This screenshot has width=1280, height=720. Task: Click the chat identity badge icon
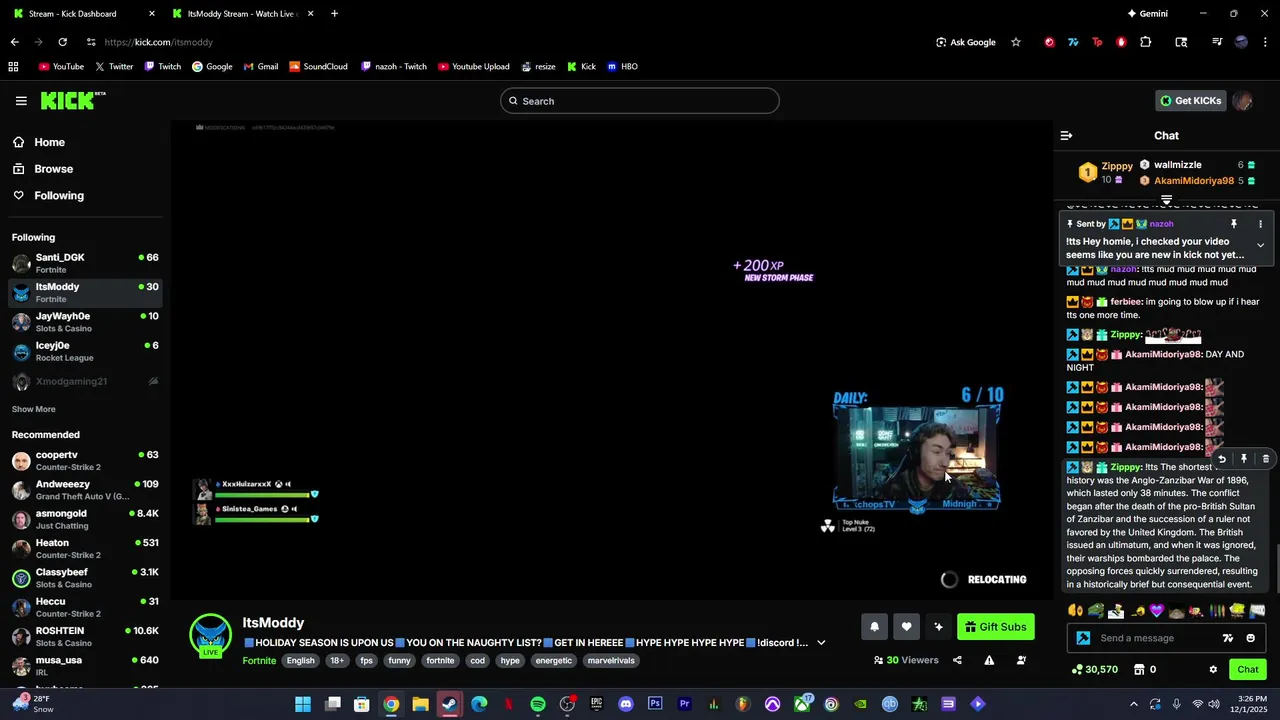(x=1083, y=638)
